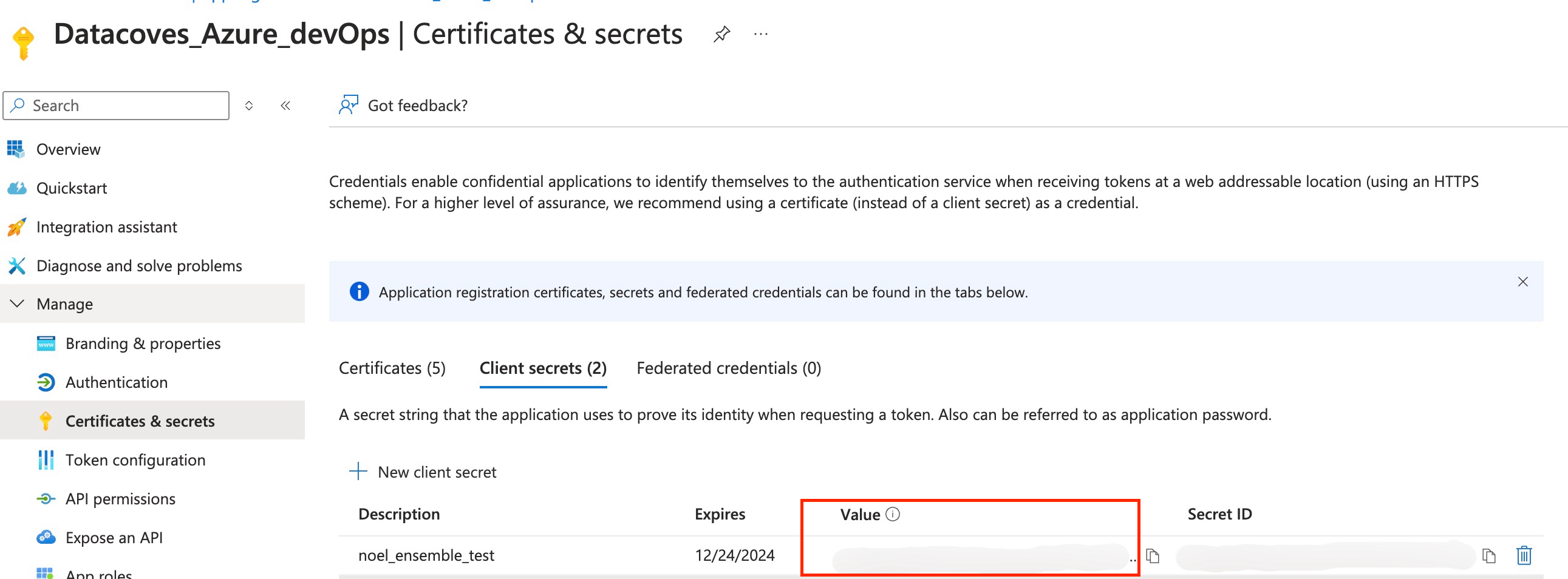This screenshot has width=1568, height=579.
Task: Switch to Federated credentials (0) tab
Action: 729,368
